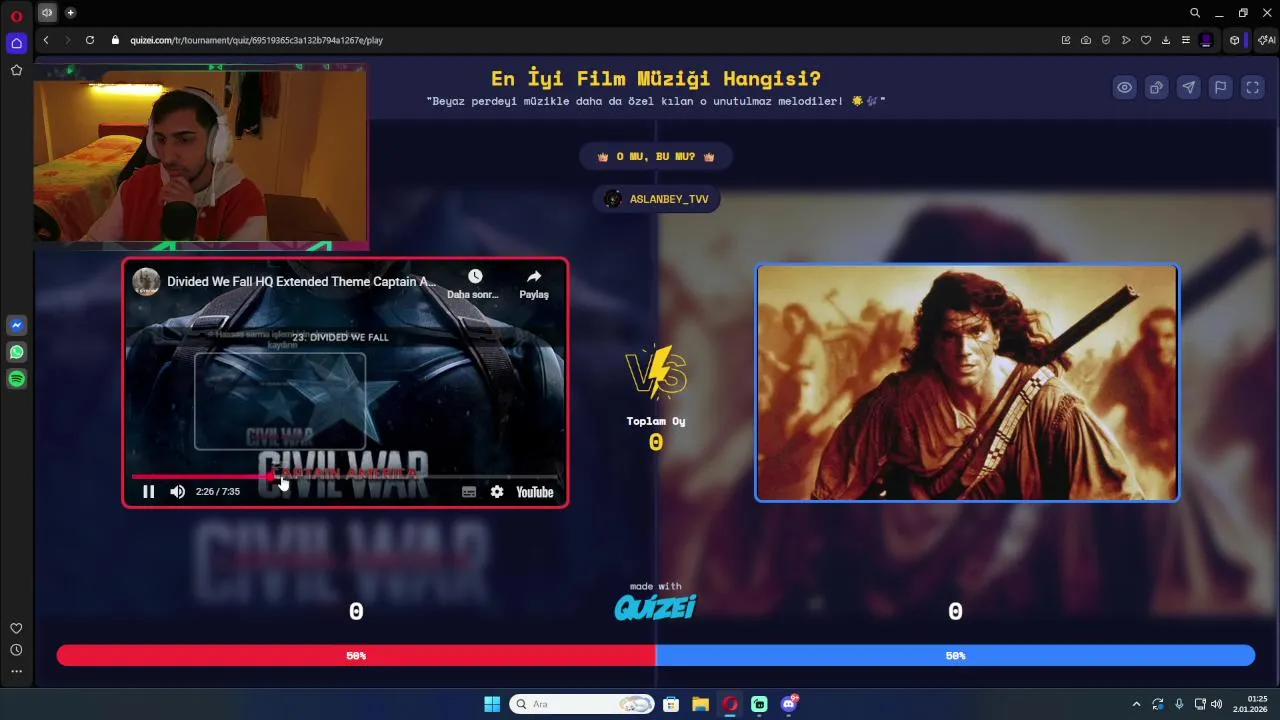This screenshot has width=1280, height=720.
Task: Open sidebar three-dot more options
Action: [16, 671]
